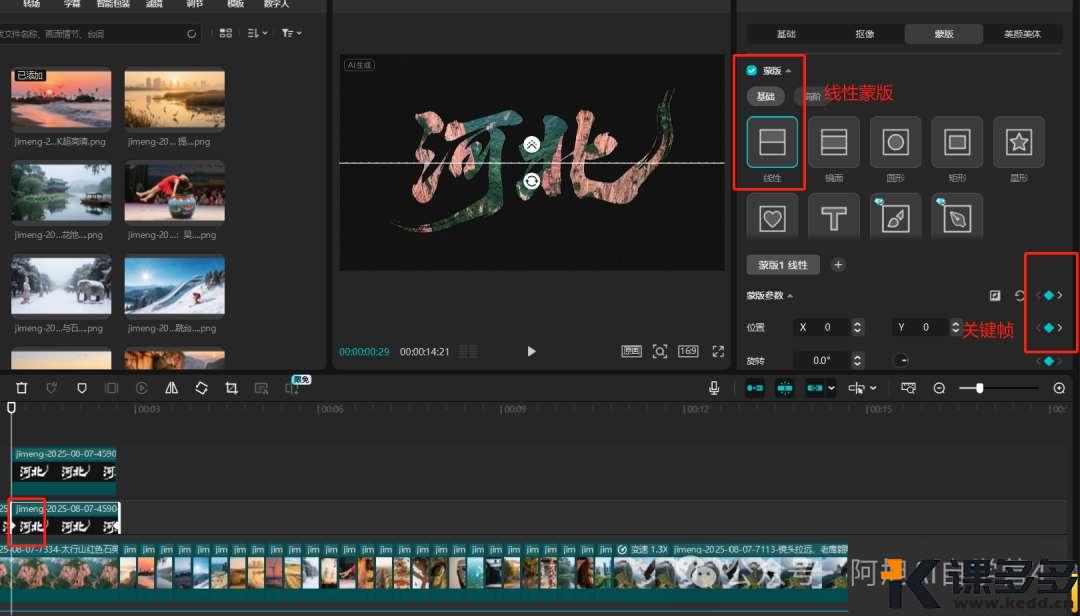This screenshot has width=1080, height=616.
Task: Select the rectangle mask shape
Action: tap(957, 142)
